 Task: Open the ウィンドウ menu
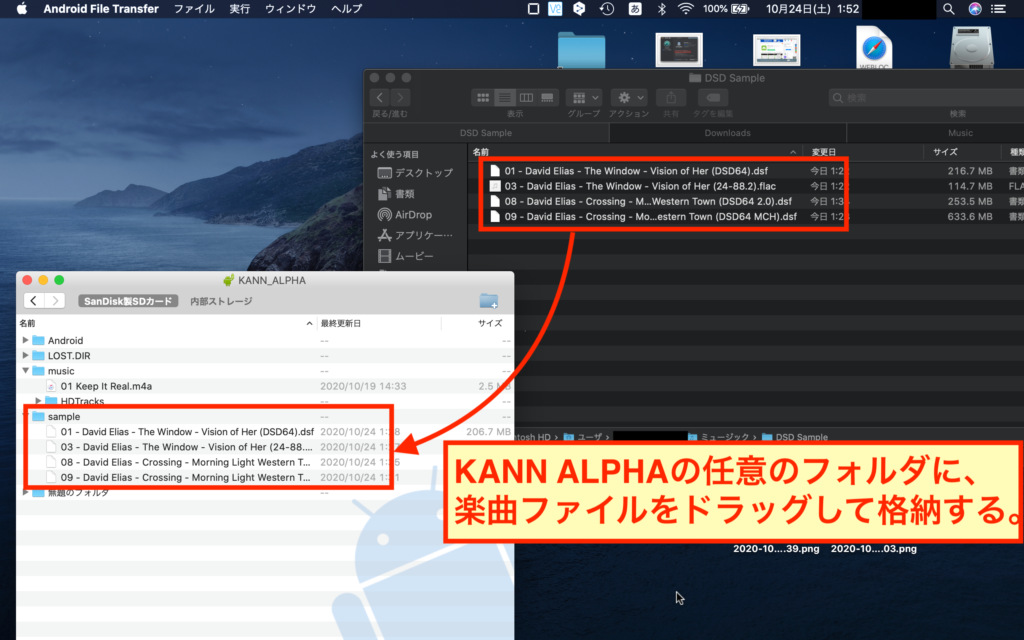[291, 8]
